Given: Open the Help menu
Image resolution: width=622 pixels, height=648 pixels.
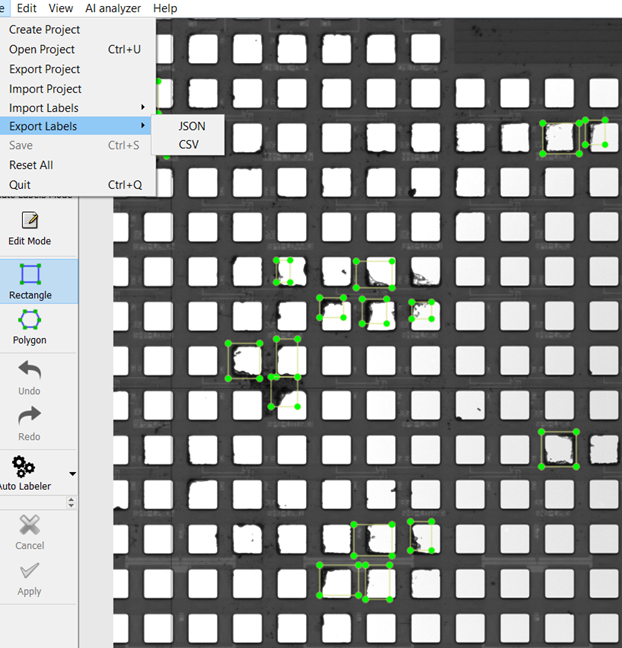Looking at the screenshot, I should (165, 8).
